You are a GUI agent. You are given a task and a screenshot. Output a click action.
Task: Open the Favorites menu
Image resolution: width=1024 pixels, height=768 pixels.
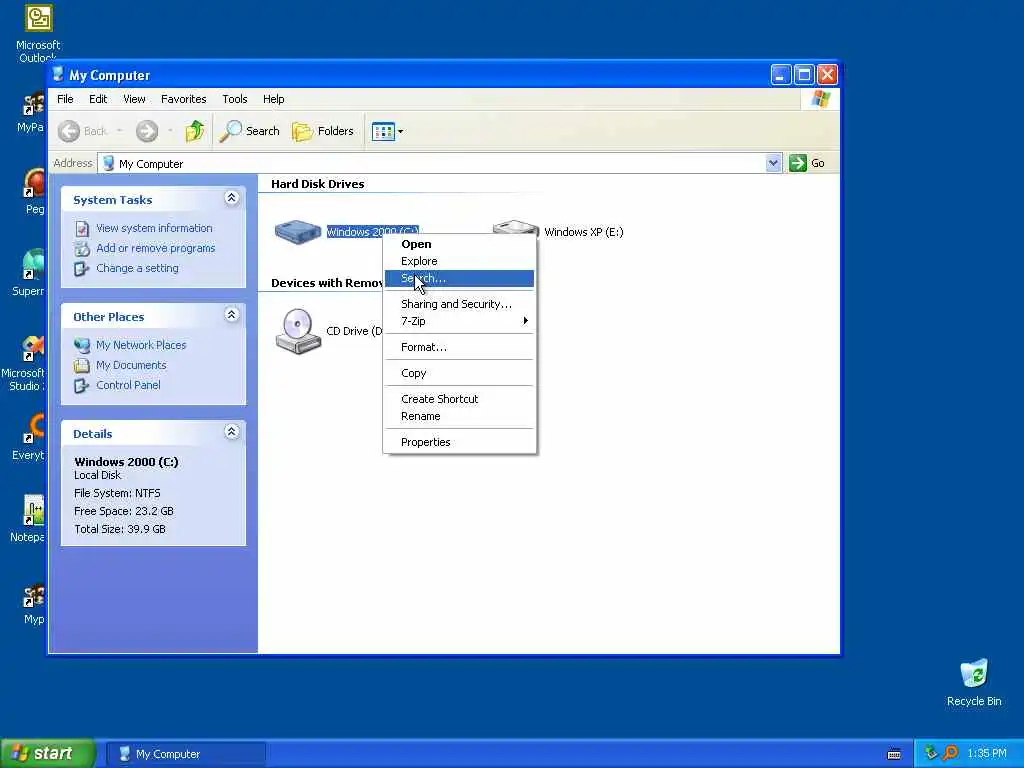(x=184, y=99)
